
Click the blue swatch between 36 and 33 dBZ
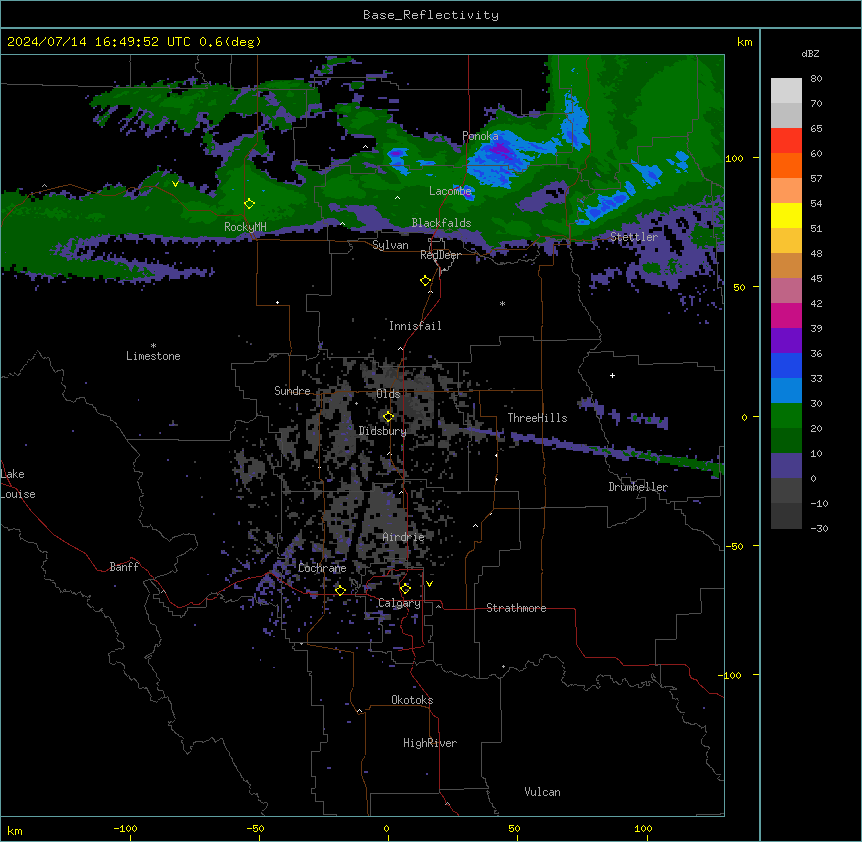coord(786,366)
